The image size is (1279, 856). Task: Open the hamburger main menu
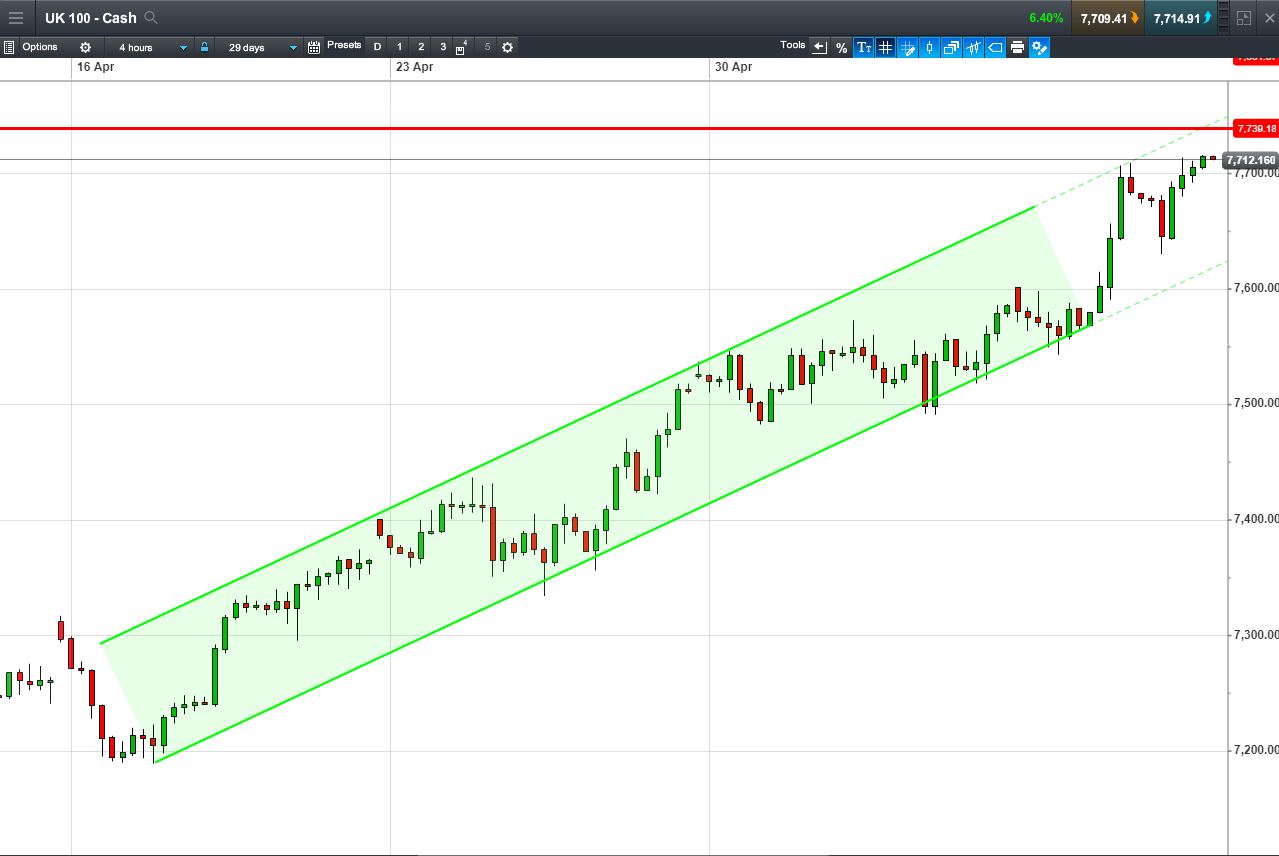click(15, 18)
